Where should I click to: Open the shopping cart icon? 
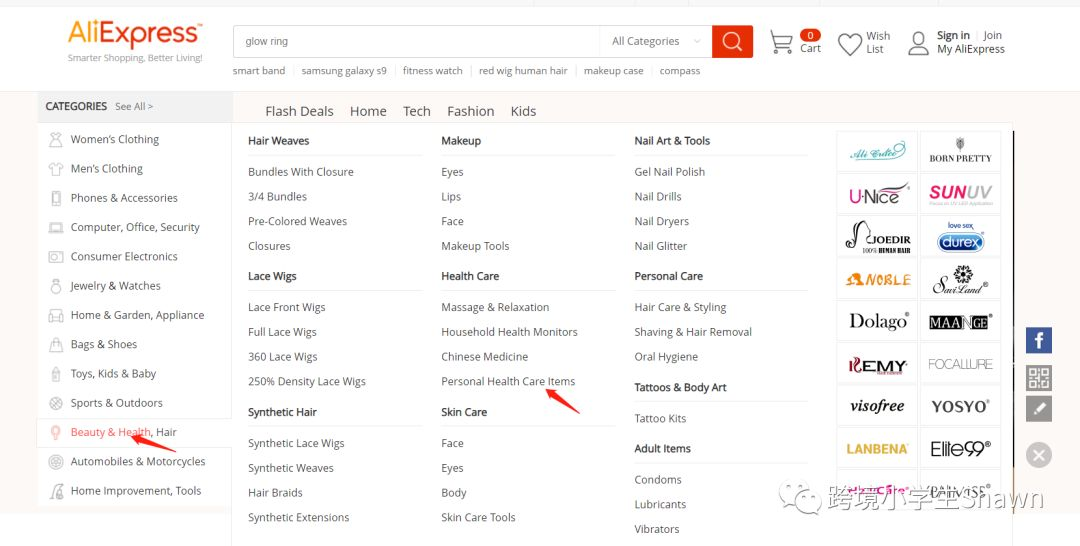point(780,42)
